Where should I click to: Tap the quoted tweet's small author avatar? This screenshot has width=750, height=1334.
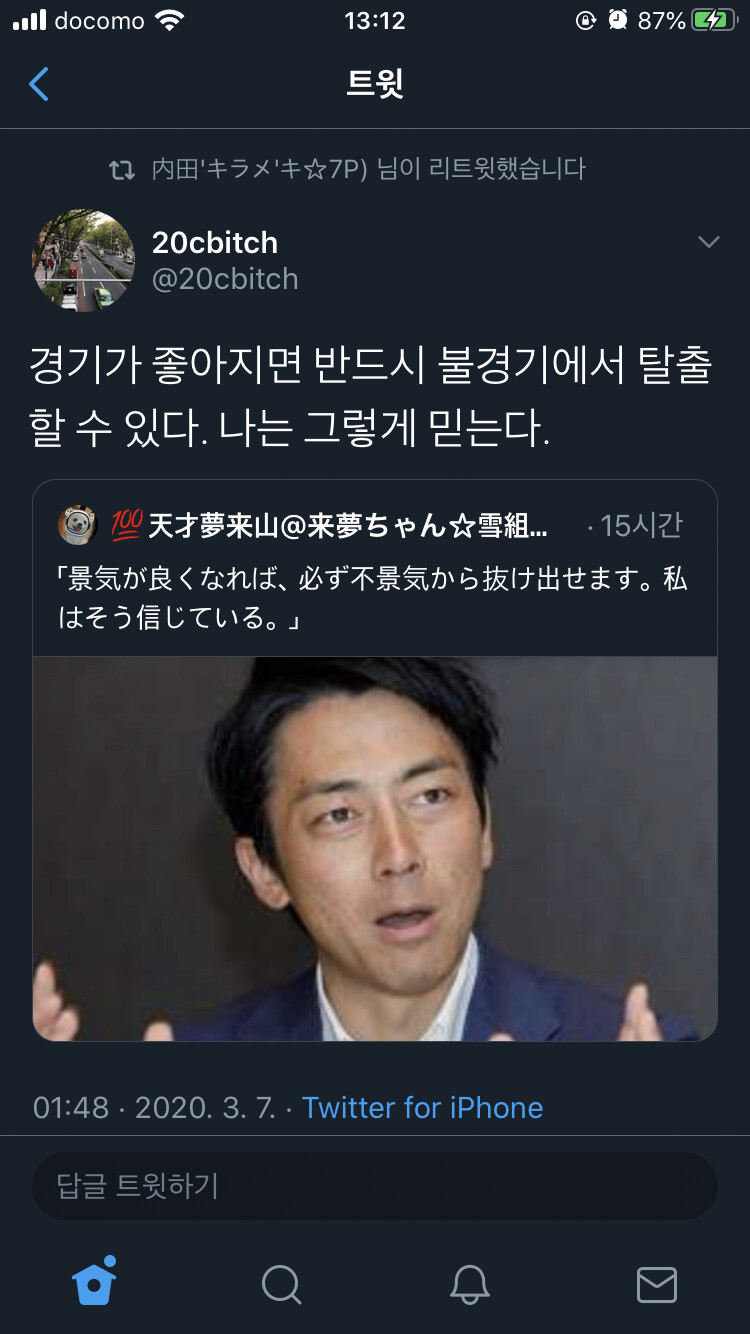click(x=77, y=526)
